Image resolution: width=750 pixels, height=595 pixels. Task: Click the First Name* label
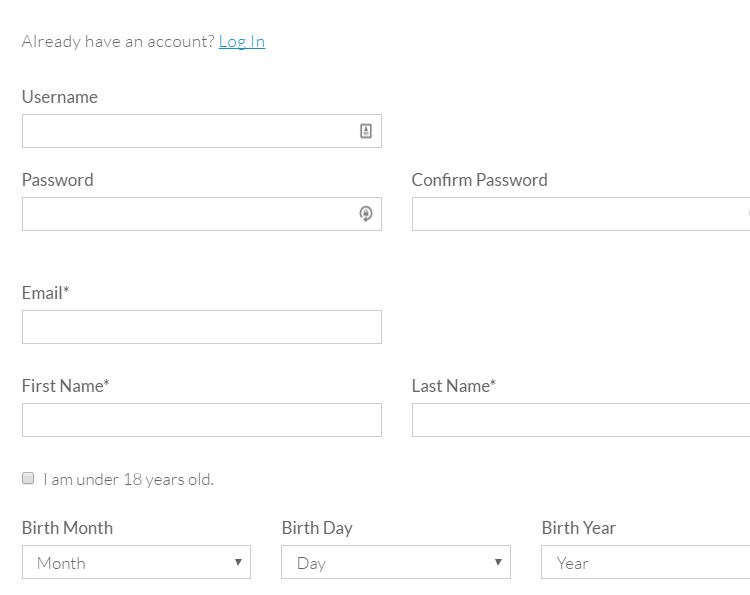point(66,386)
